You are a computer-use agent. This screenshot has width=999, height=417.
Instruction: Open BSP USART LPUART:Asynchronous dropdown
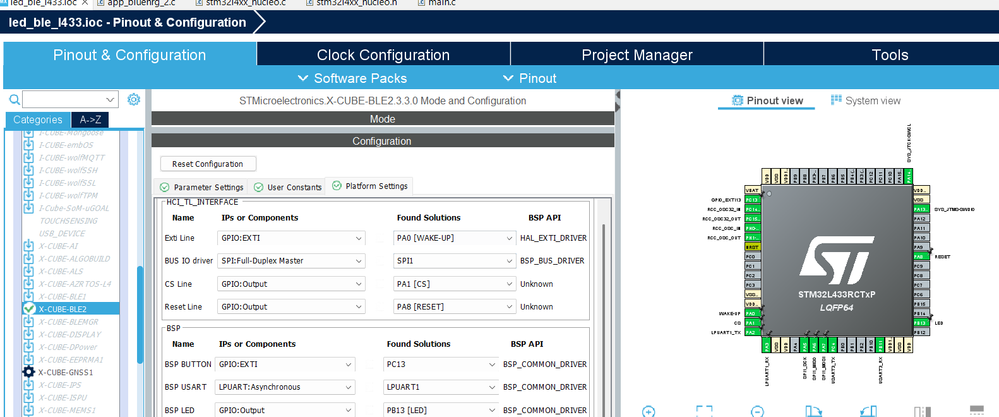(284, 387)
